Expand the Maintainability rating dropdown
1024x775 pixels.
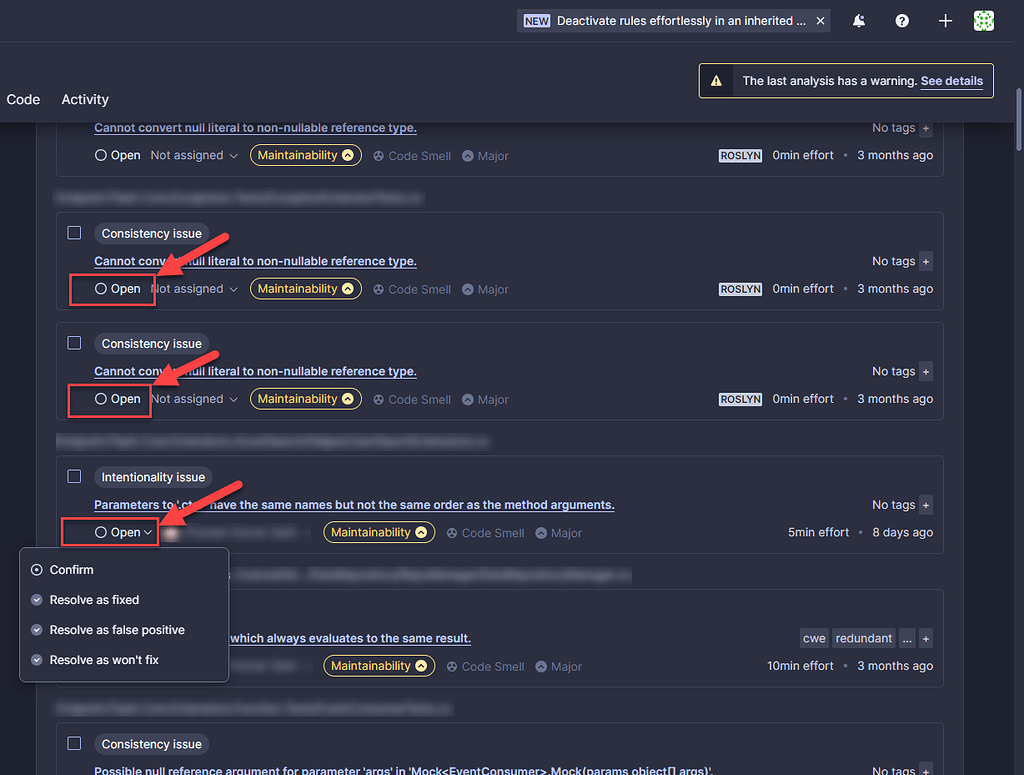[x=305, y=155]
